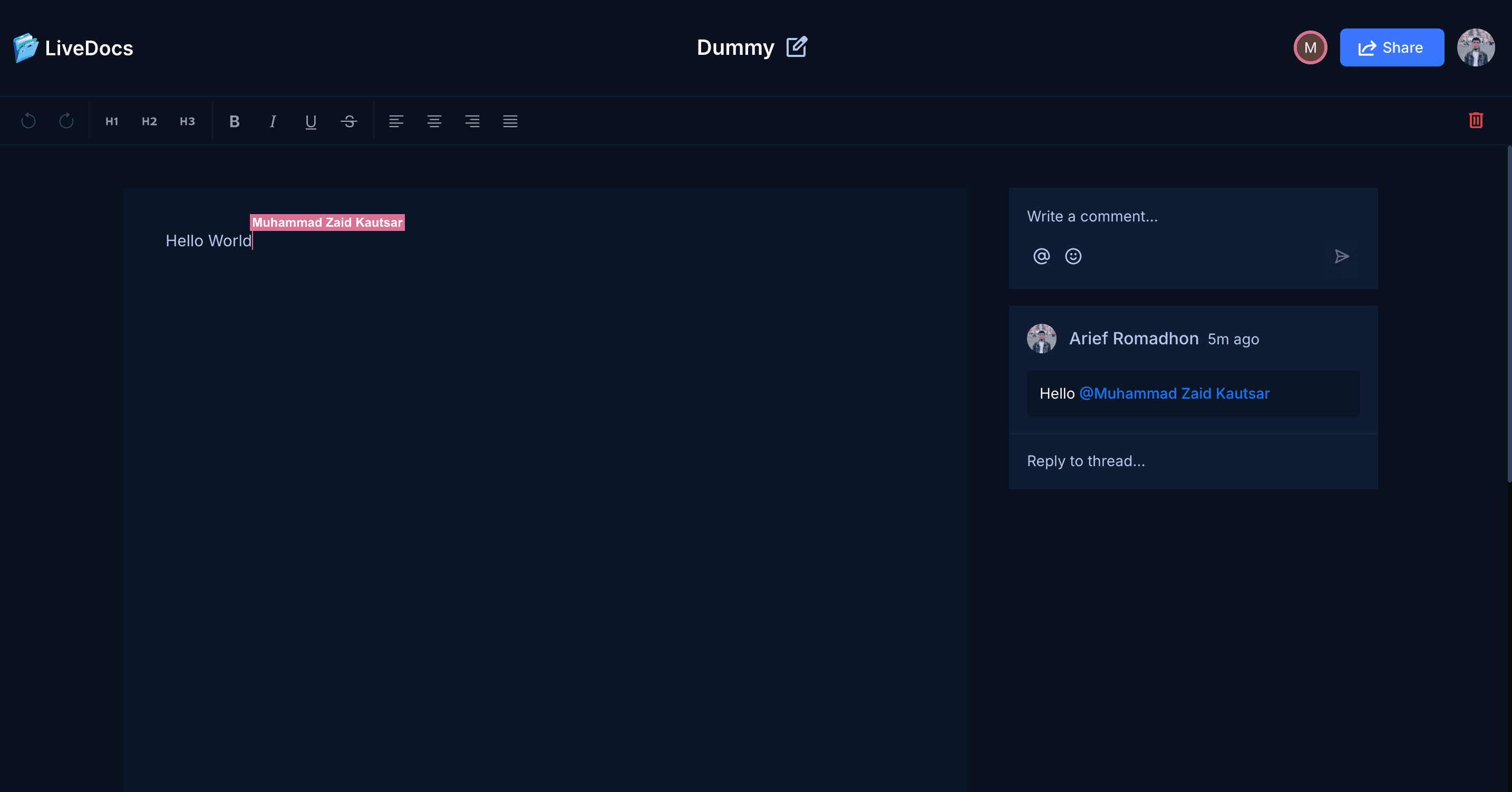Edit the Dummy document title

(797, 47)
